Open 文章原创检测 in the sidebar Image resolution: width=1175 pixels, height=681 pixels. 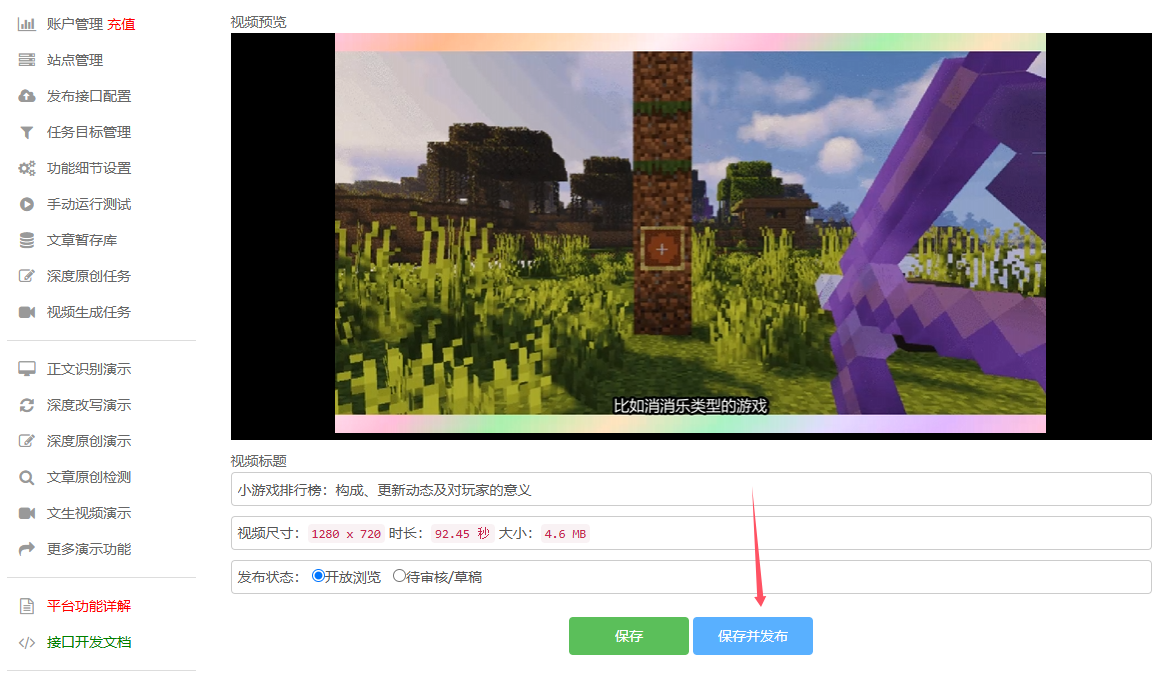(89, 477)
